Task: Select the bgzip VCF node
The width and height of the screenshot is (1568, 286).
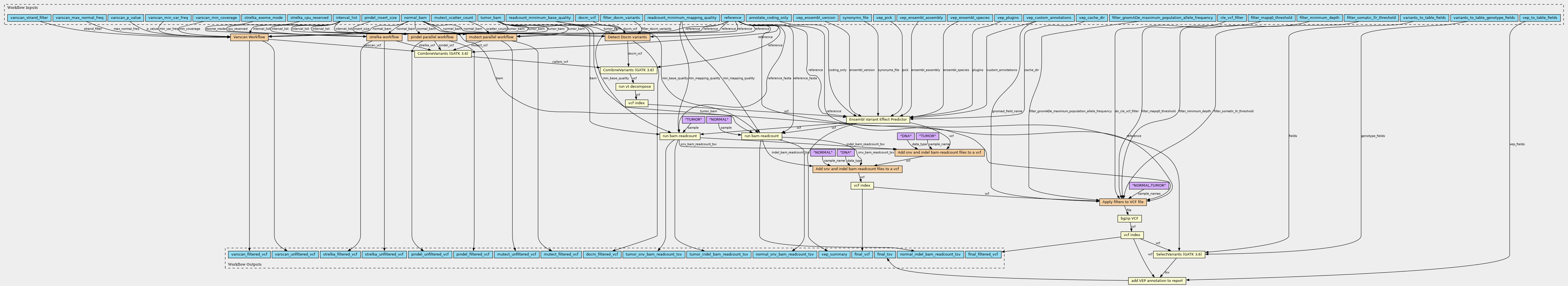Action: 1129,218
